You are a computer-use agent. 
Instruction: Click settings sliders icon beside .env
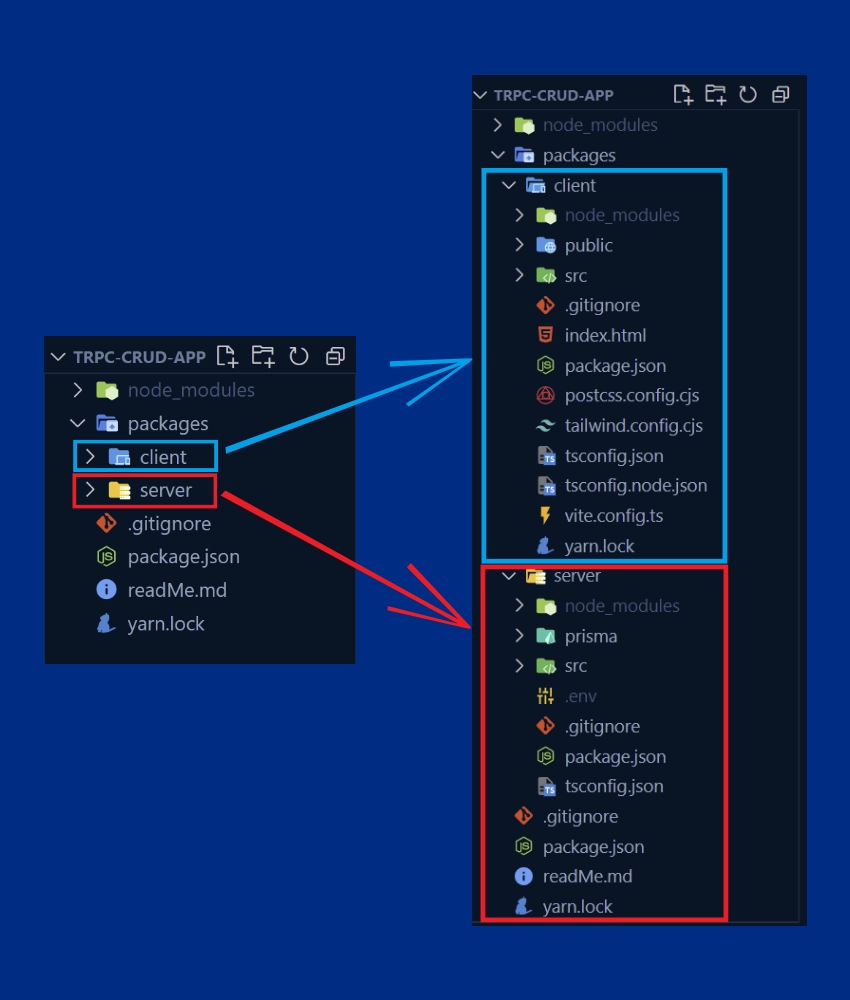(x=545, y=696)
